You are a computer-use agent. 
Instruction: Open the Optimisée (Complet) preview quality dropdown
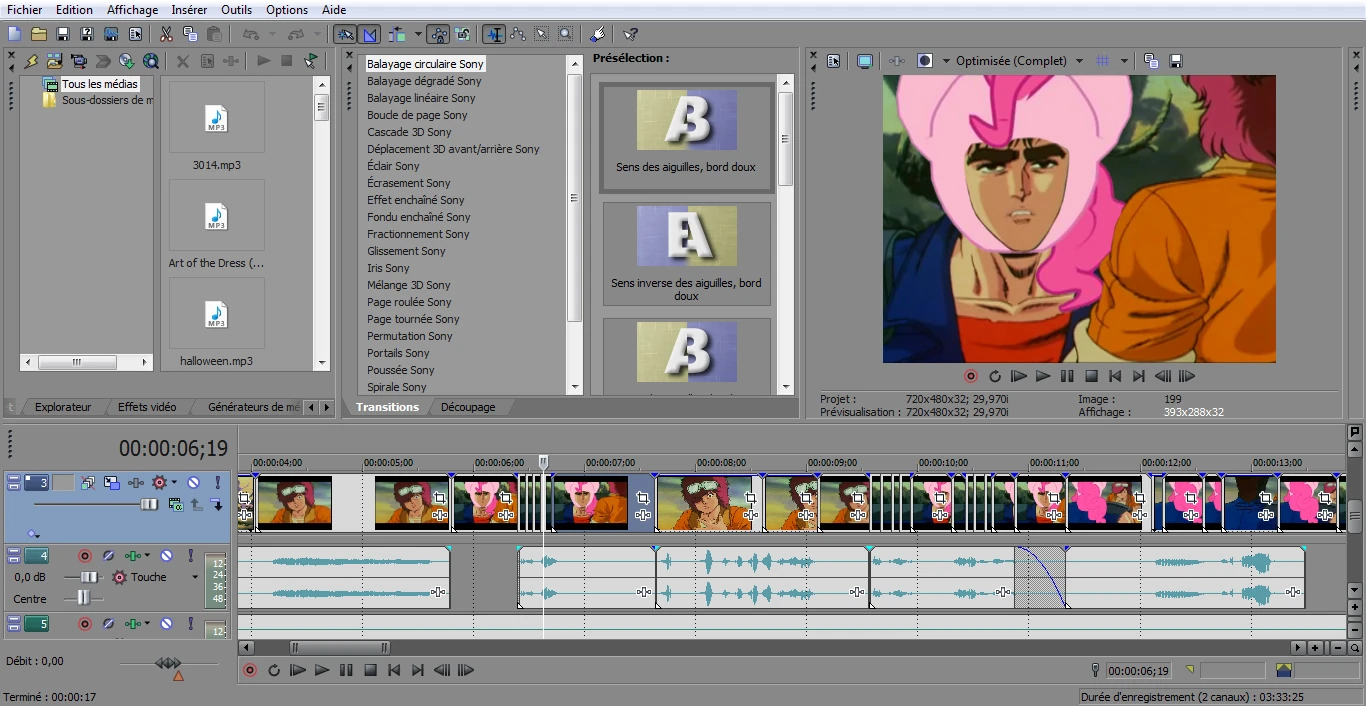[x=1079, y=61]
